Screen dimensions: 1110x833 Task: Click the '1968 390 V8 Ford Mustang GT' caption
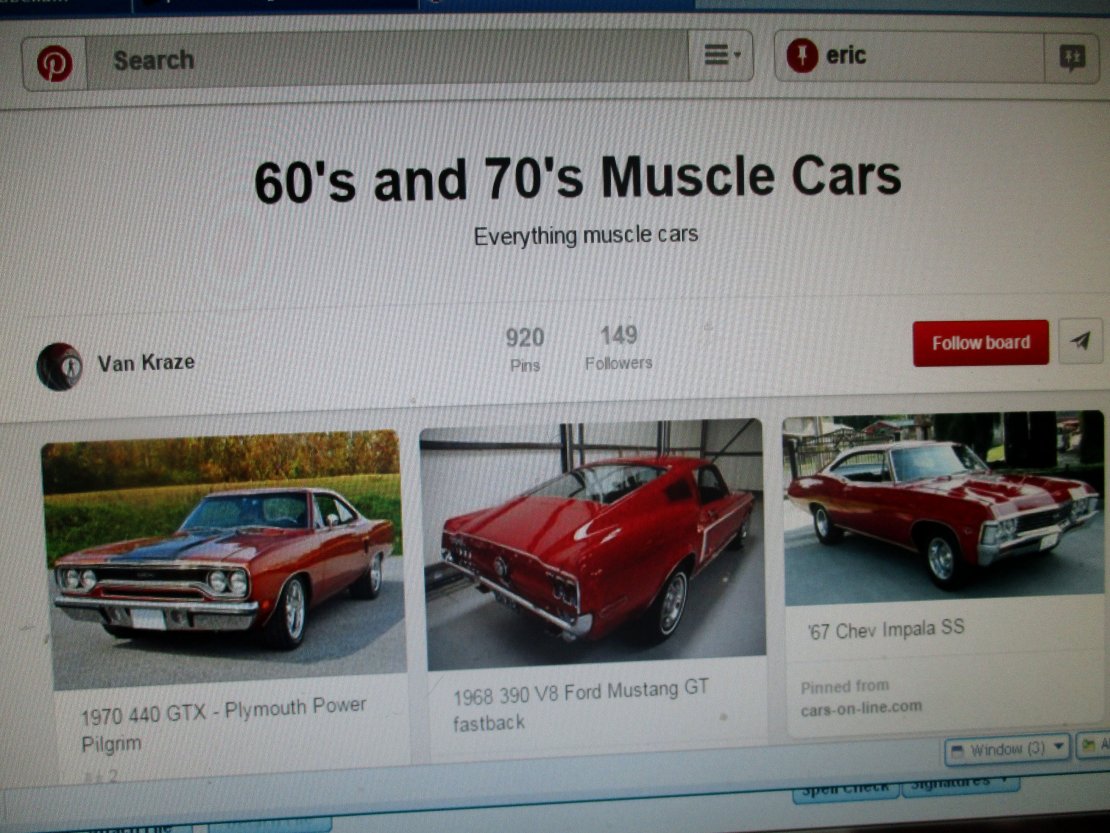click(x=580, y=693)
